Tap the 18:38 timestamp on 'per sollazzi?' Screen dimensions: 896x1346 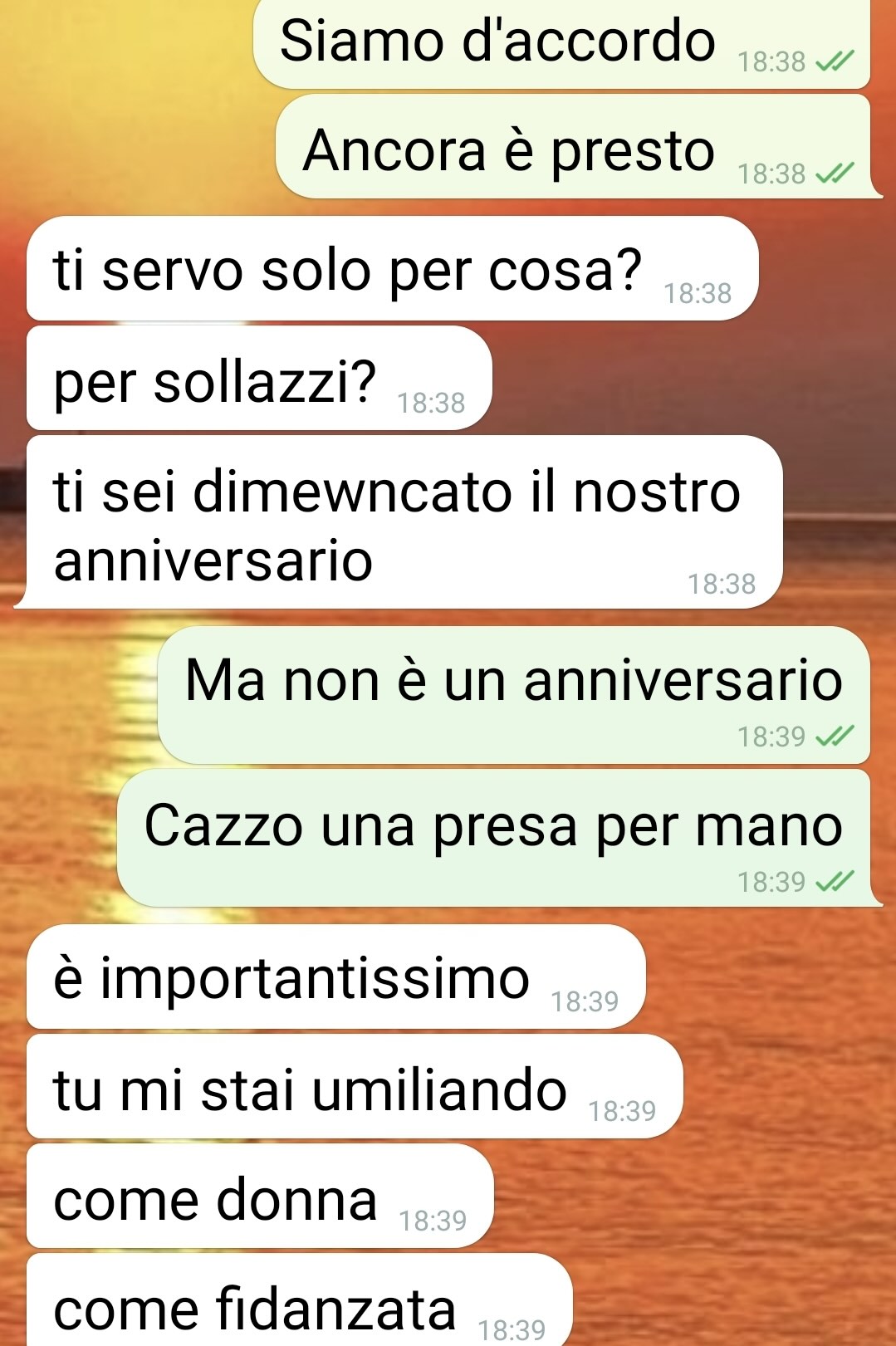coord(431,403)
